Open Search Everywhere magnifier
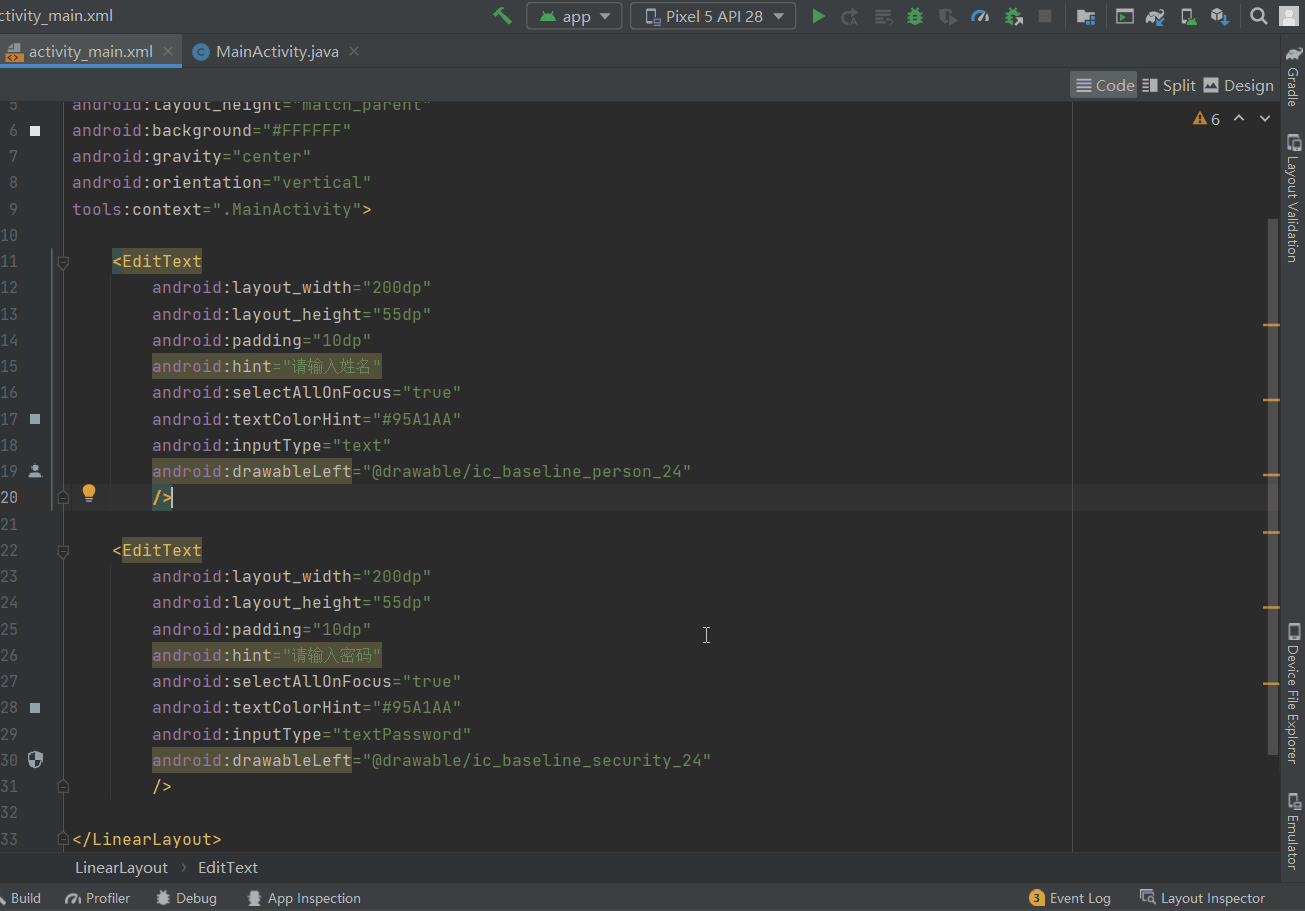Viewport: 1305px width, 911px height. (1259, 16)
